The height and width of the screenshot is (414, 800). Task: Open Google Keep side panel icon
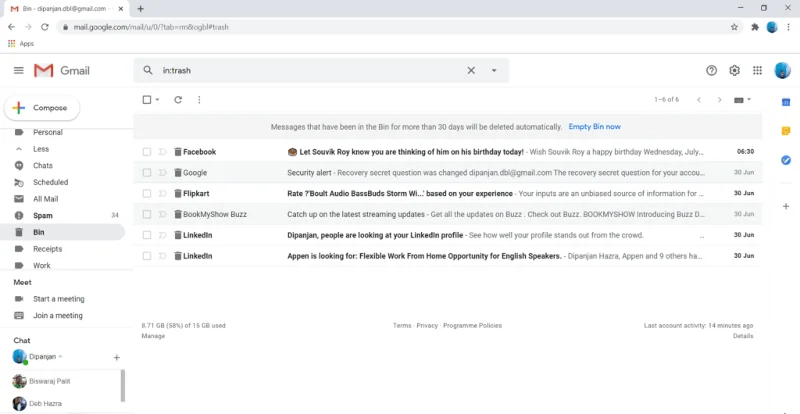click(786, 131)
